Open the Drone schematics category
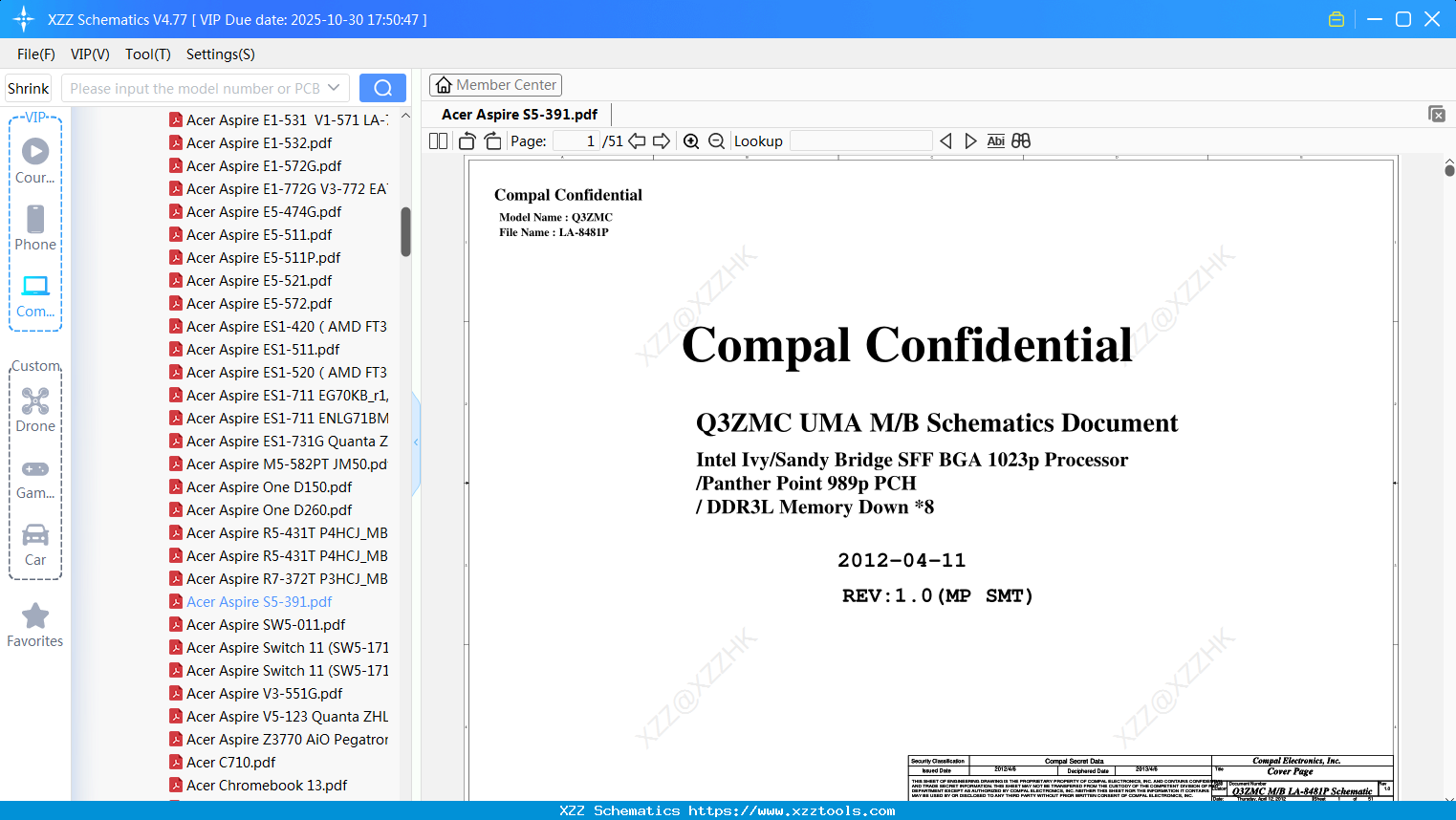This screenshot has height=820, width=1456. 35,410
